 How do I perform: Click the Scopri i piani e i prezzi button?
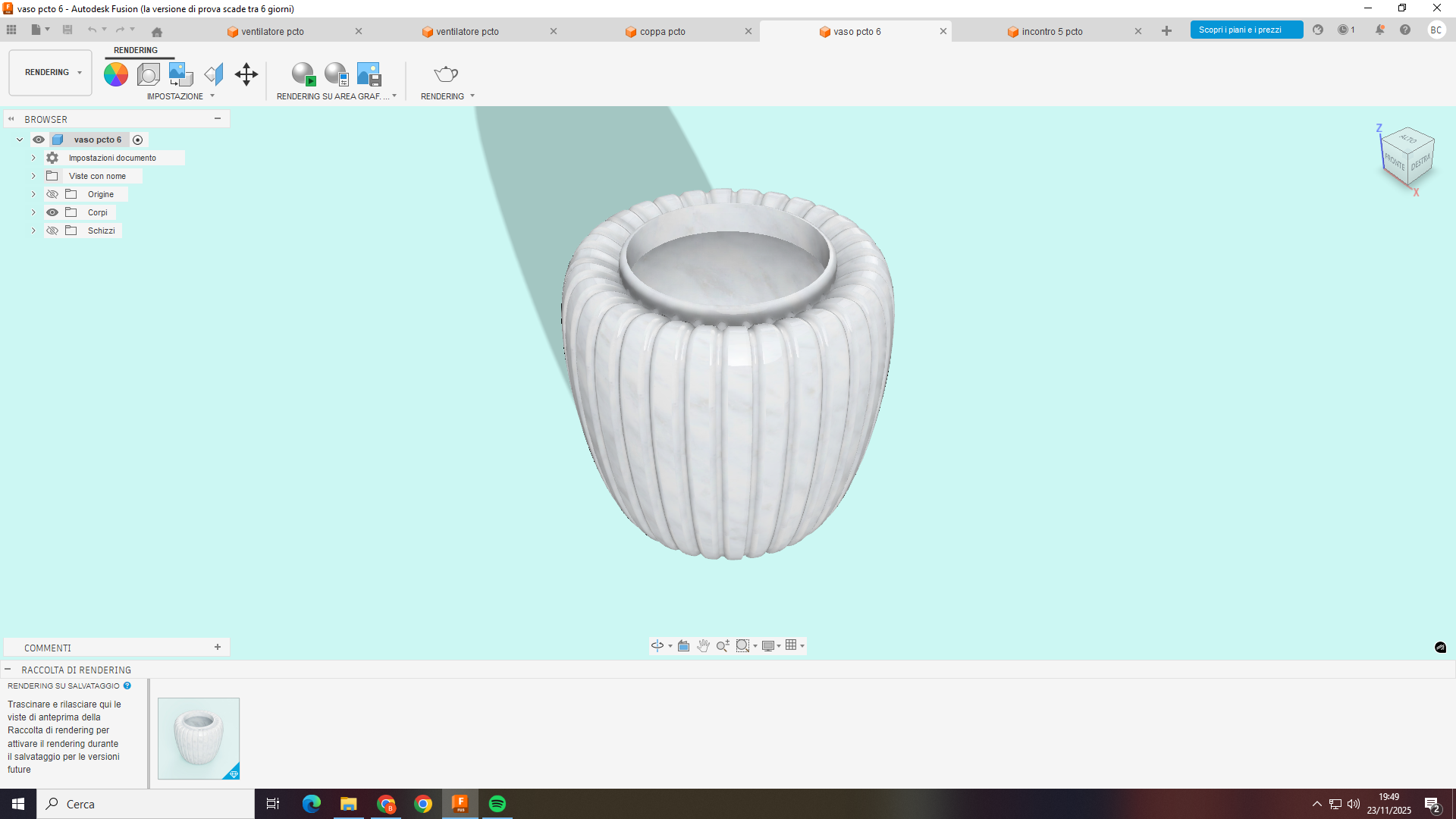point(1246,30)
